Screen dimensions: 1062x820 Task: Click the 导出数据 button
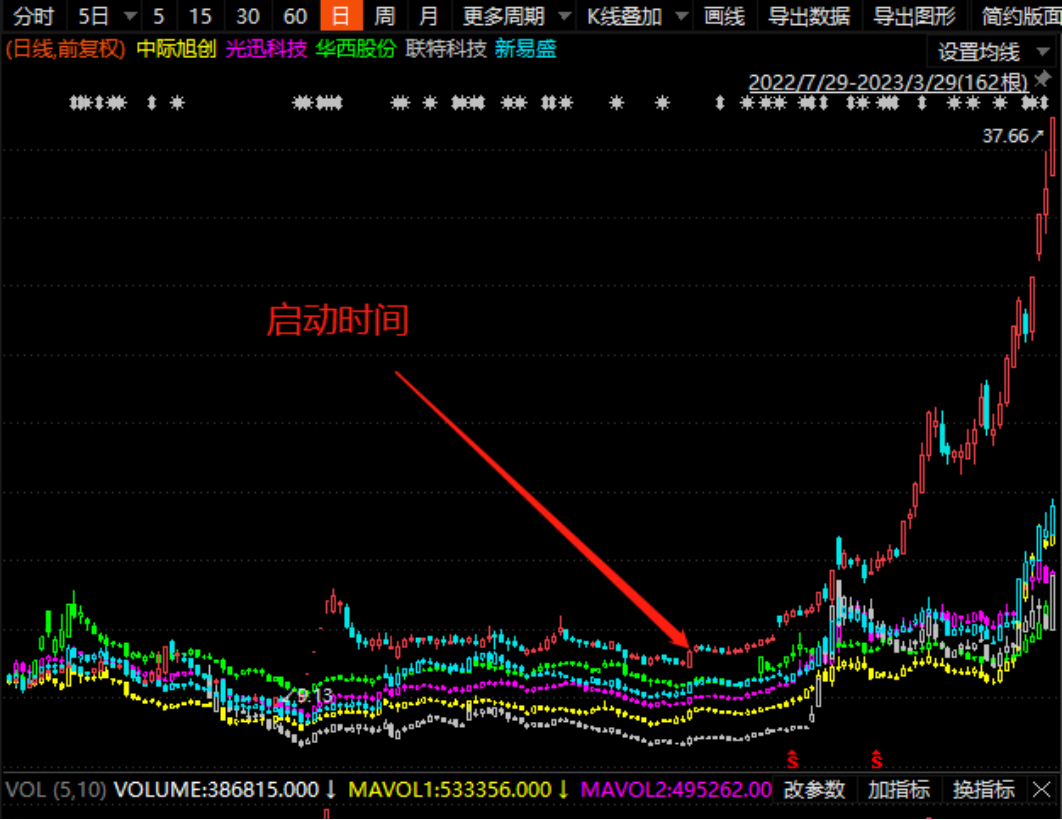809,16
